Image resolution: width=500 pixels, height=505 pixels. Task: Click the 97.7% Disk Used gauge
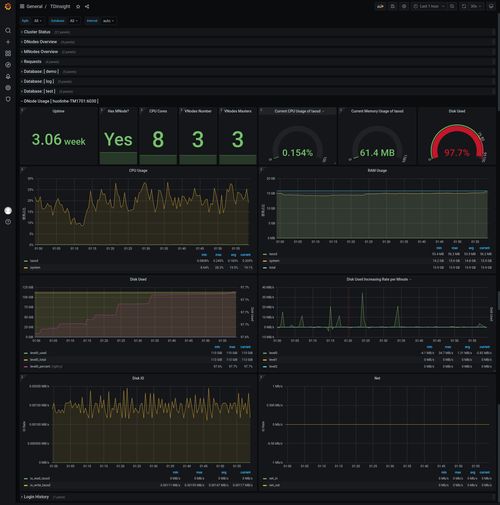pos(457,143)
